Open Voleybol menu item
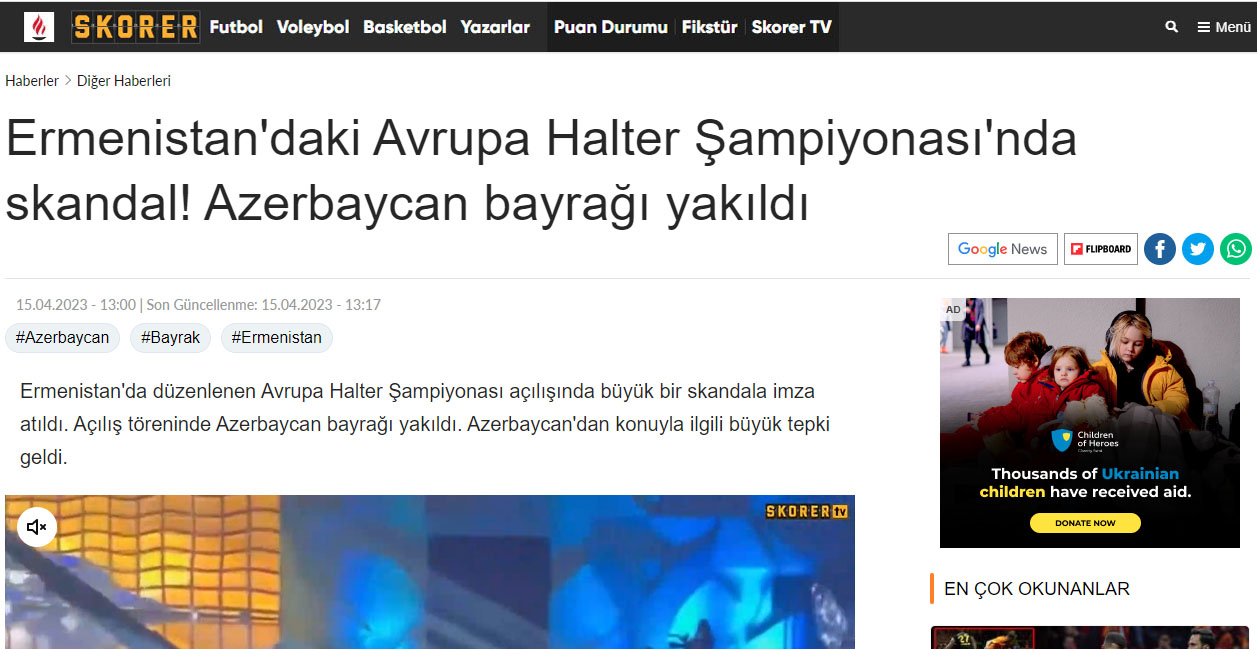The width and height of the screenshot is (1257, 649). [x=313, y=27]
